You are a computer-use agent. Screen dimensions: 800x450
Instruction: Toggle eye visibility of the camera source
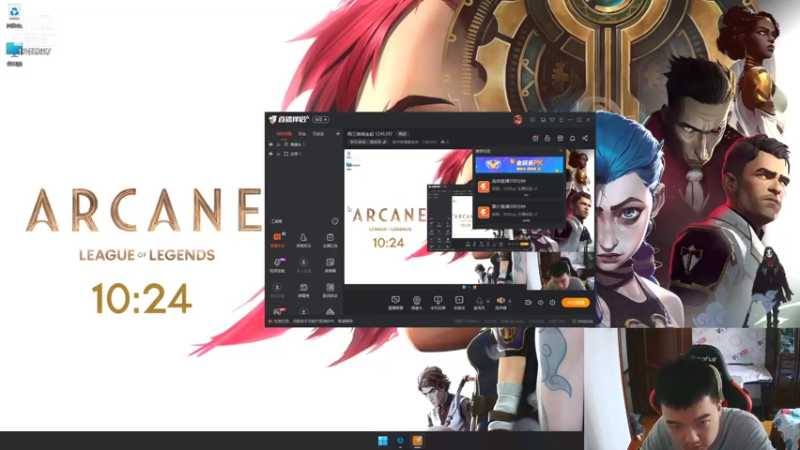coord(271,144)
